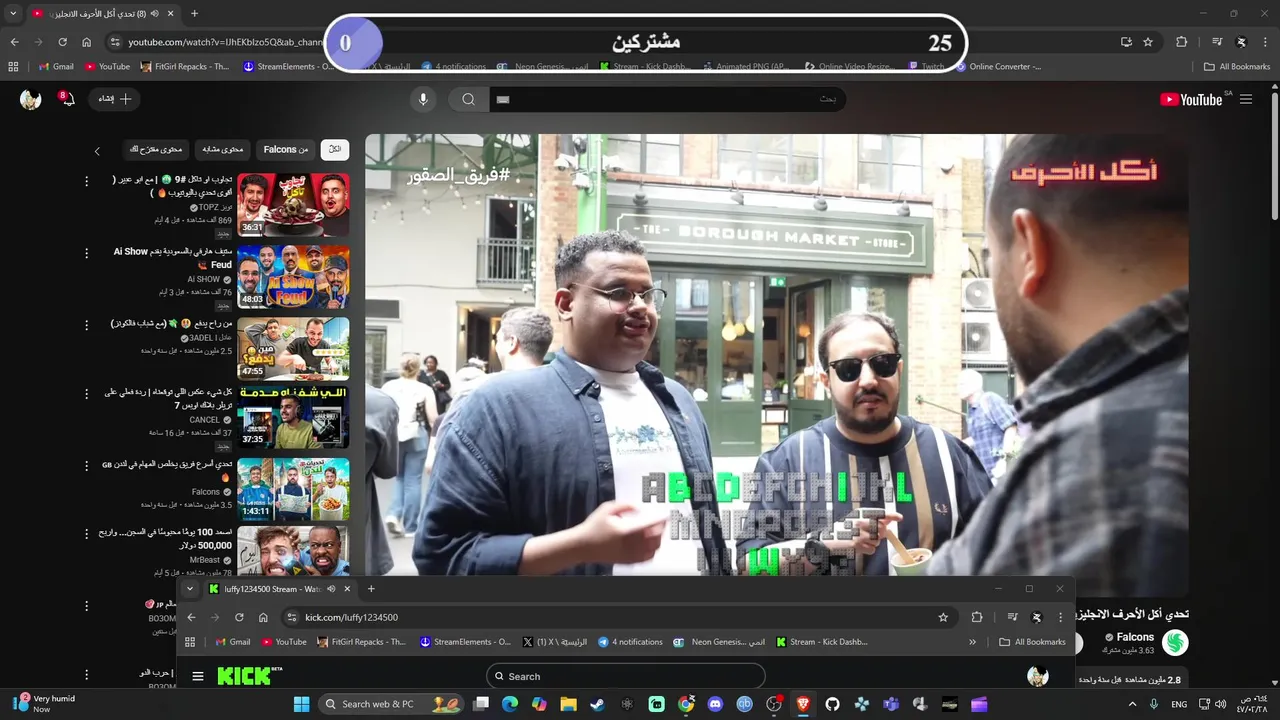The width and height of the screenshot is (1280, 720).
Task: Click the YouTube create (إنشاء) button
Action: tap(115, 99)
